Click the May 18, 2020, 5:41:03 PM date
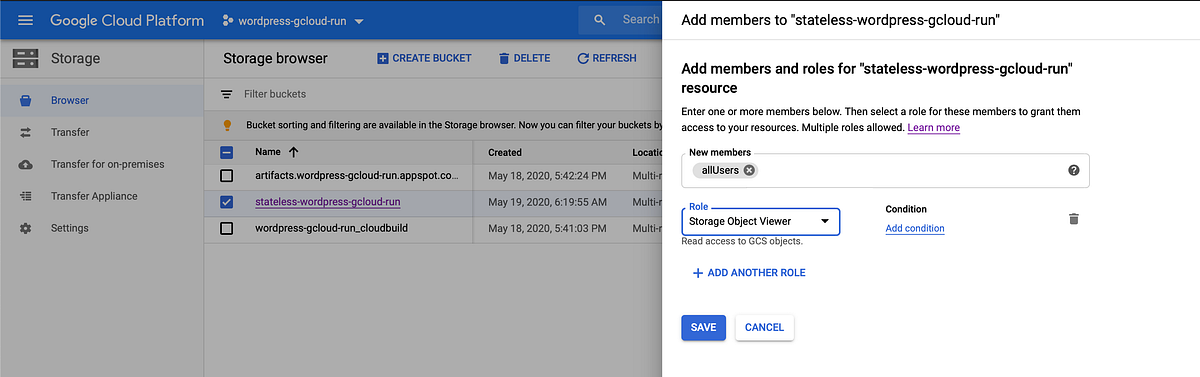Image resolution: width=1200 pixels, height=377 pixels. 547,228
